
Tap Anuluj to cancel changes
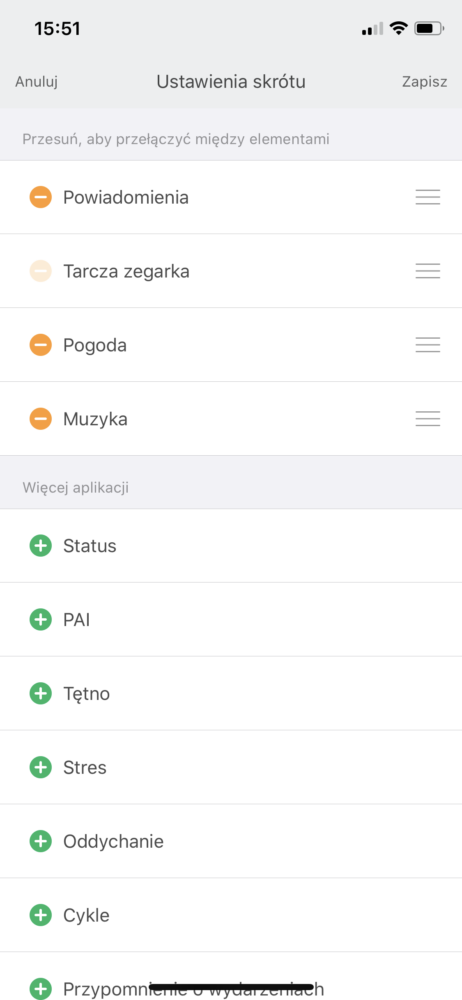pyautogui.click(x=36, y=82)
